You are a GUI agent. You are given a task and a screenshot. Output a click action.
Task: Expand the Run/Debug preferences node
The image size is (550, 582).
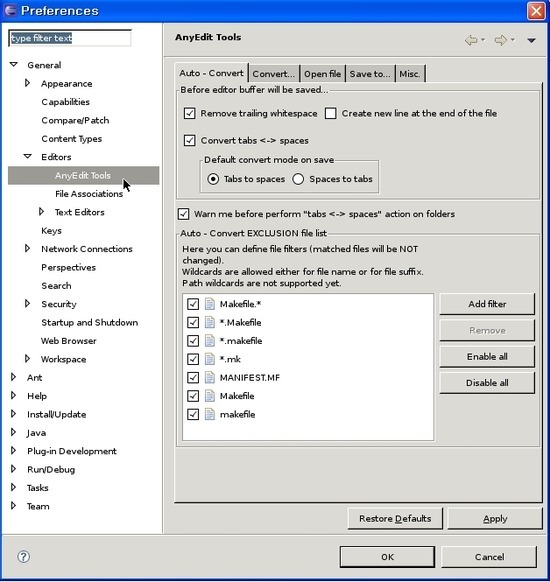pos(13,469)
